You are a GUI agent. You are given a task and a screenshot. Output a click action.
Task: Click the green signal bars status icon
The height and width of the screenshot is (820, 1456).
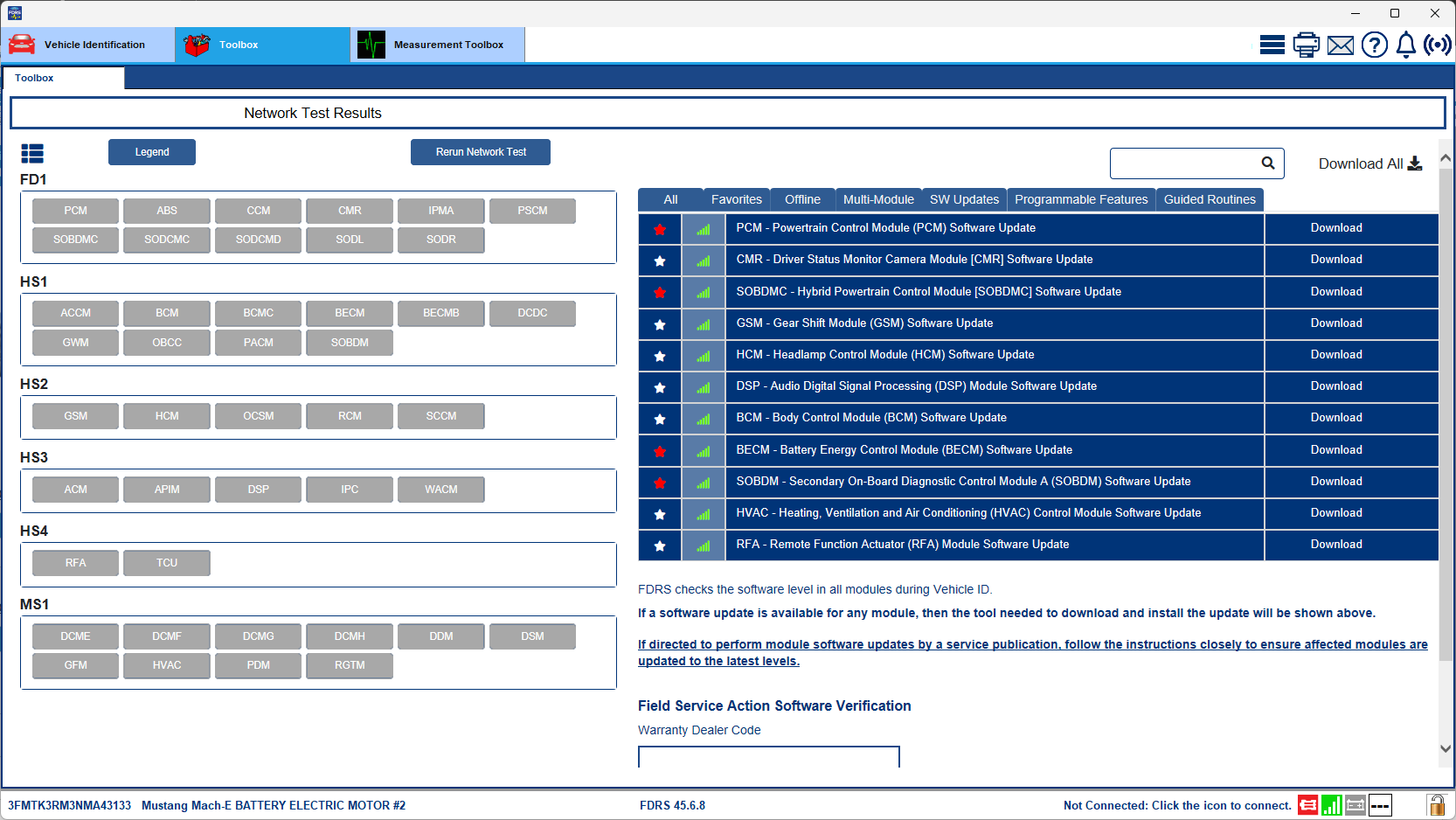pyautogui.click(x=1331, y=805)
